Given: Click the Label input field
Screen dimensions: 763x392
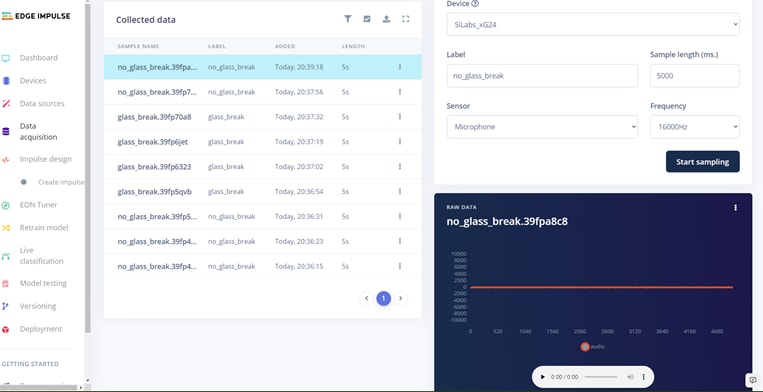Looking at the screenshot, I should click(542, 76).
